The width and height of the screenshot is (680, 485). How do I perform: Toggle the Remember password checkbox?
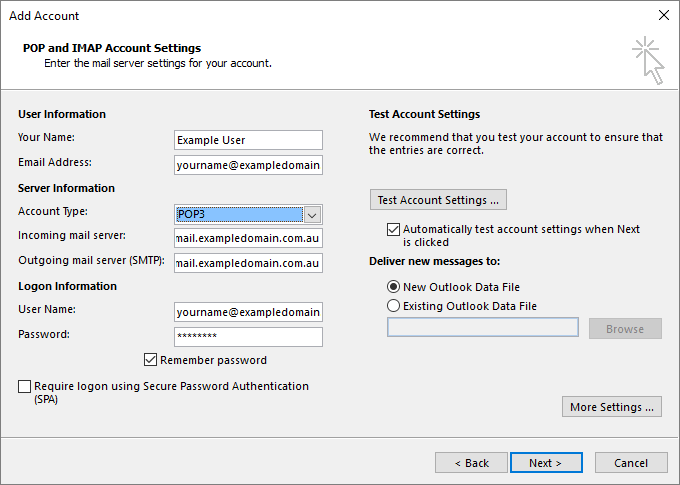tap(151, 360)
